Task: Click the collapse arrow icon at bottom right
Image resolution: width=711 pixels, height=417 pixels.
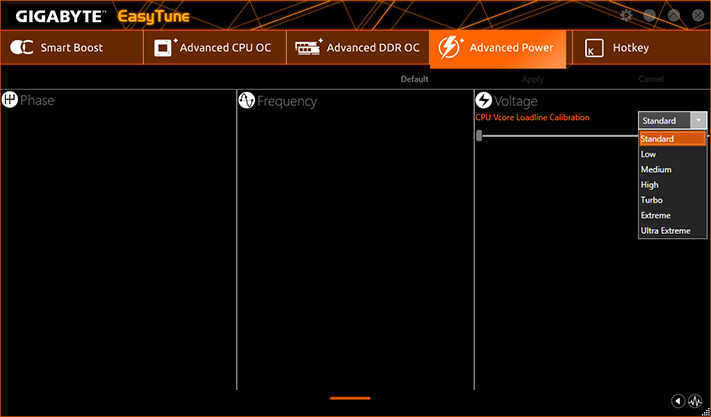Action: pos(678,401)
